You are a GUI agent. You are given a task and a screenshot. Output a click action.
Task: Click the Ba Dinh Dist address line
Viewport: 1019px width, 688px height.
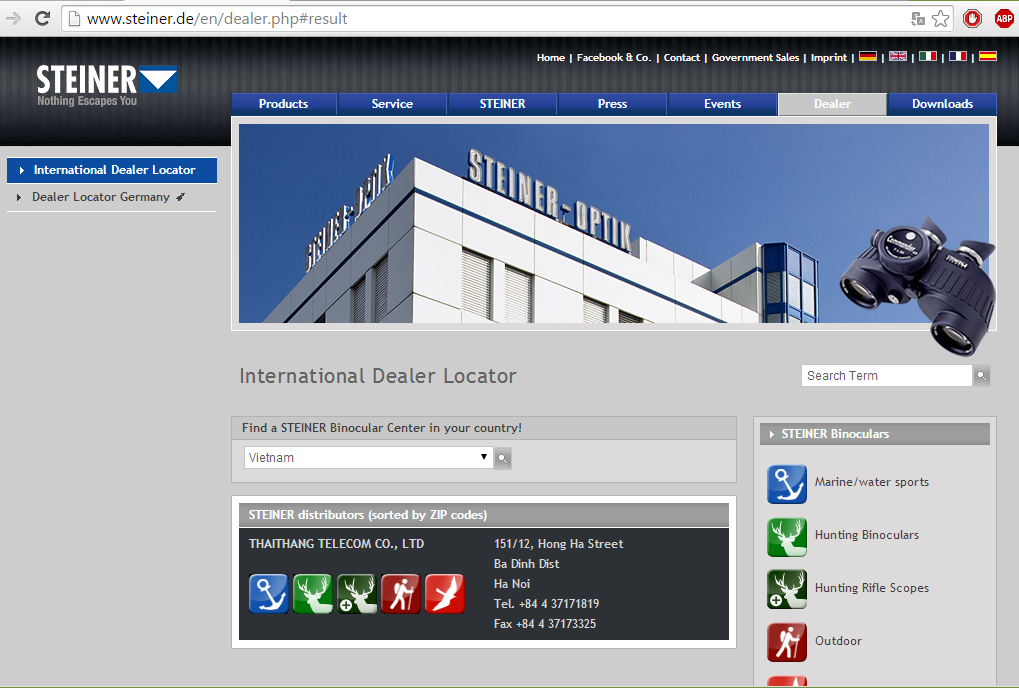tap(526, 564)
